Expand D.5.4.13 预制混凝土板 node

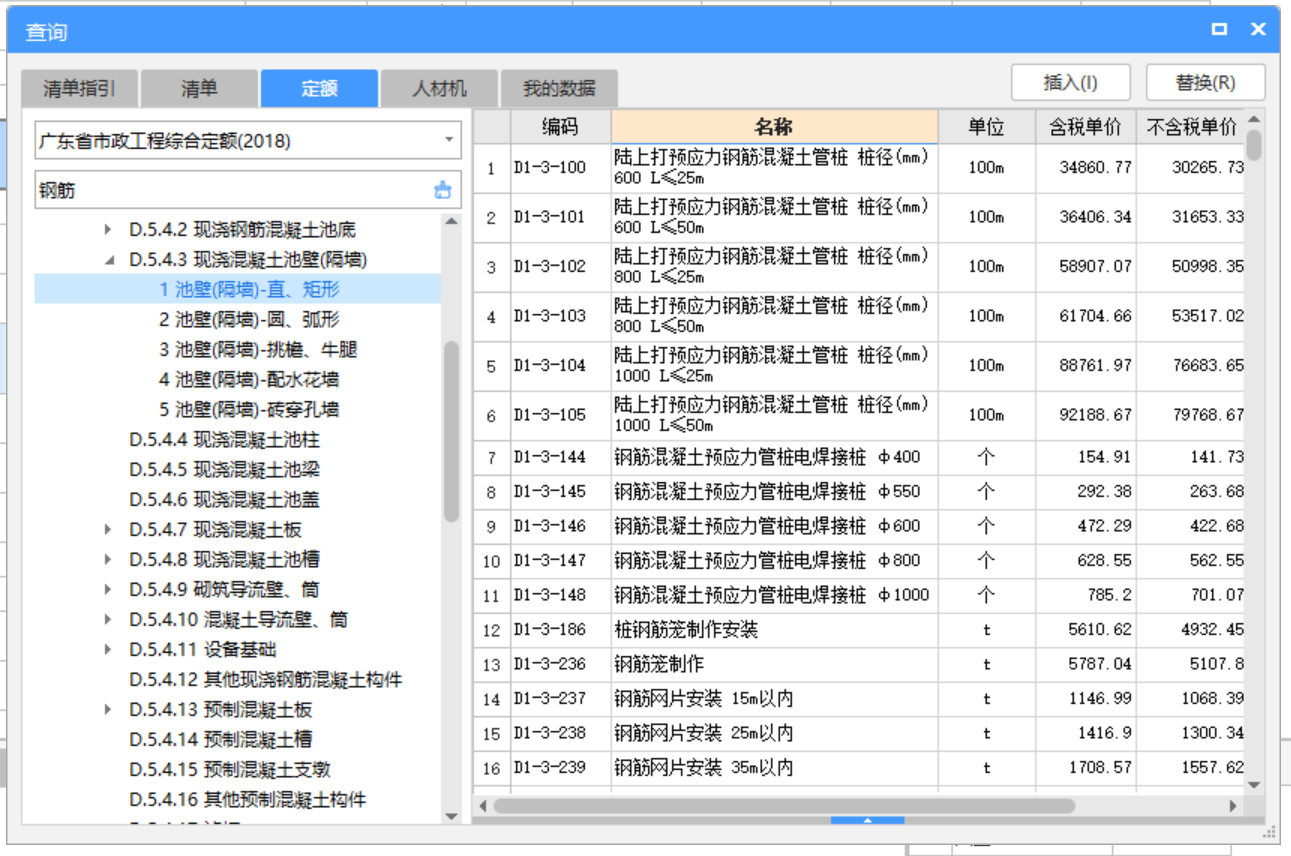[109, 710]
